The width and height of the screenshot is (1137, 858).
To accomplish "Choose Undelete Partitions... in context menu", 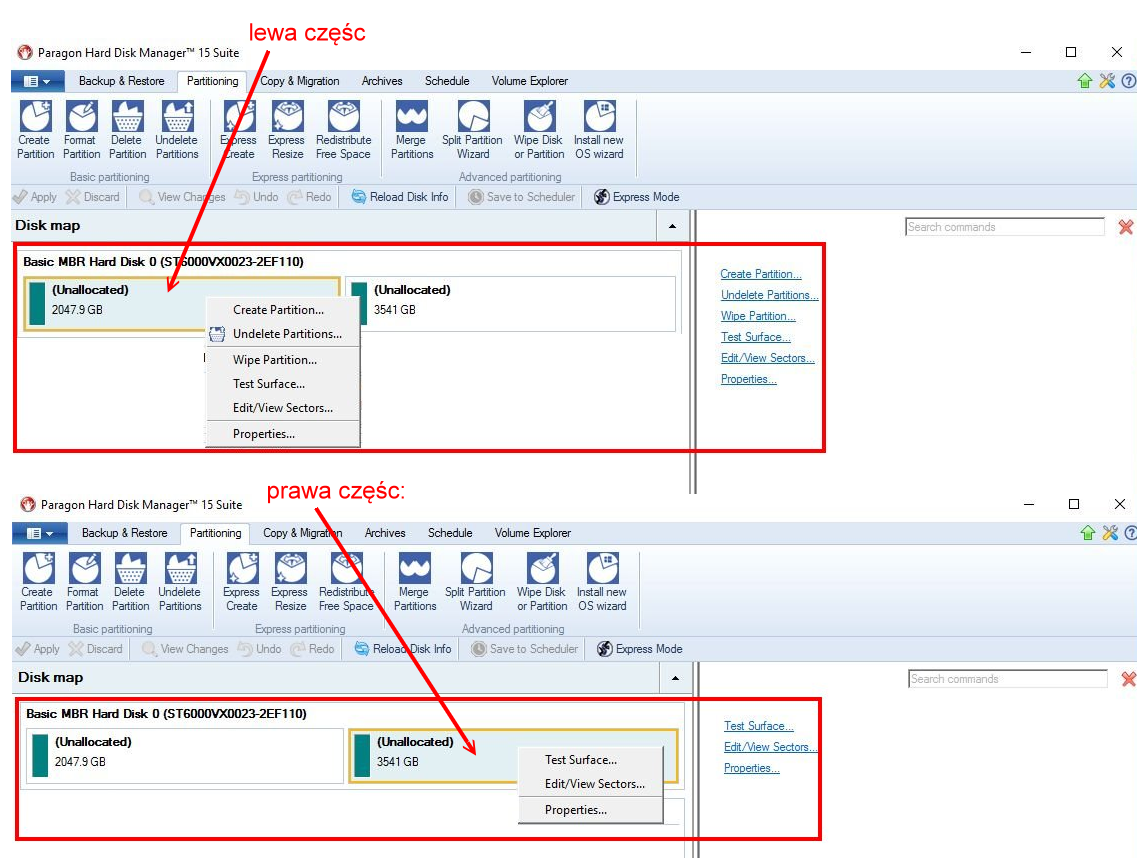I will click(283, 334).
